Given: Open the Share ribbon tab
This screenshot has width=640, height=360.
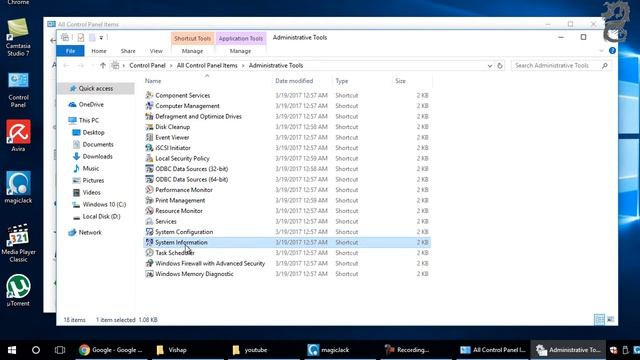Looking at the screenshot, I should [128, 51].
